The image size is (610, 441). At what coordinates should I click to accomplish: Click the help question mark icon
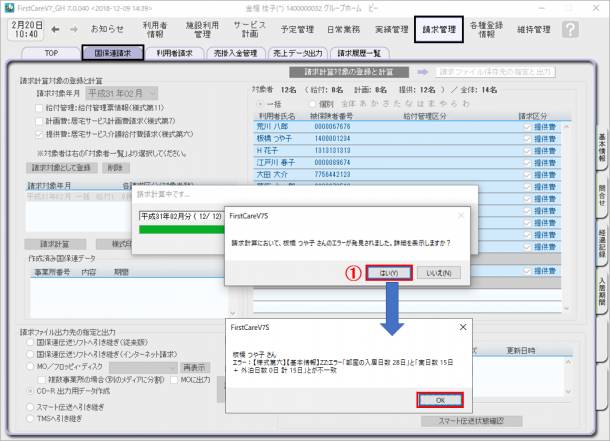point(570,30)
